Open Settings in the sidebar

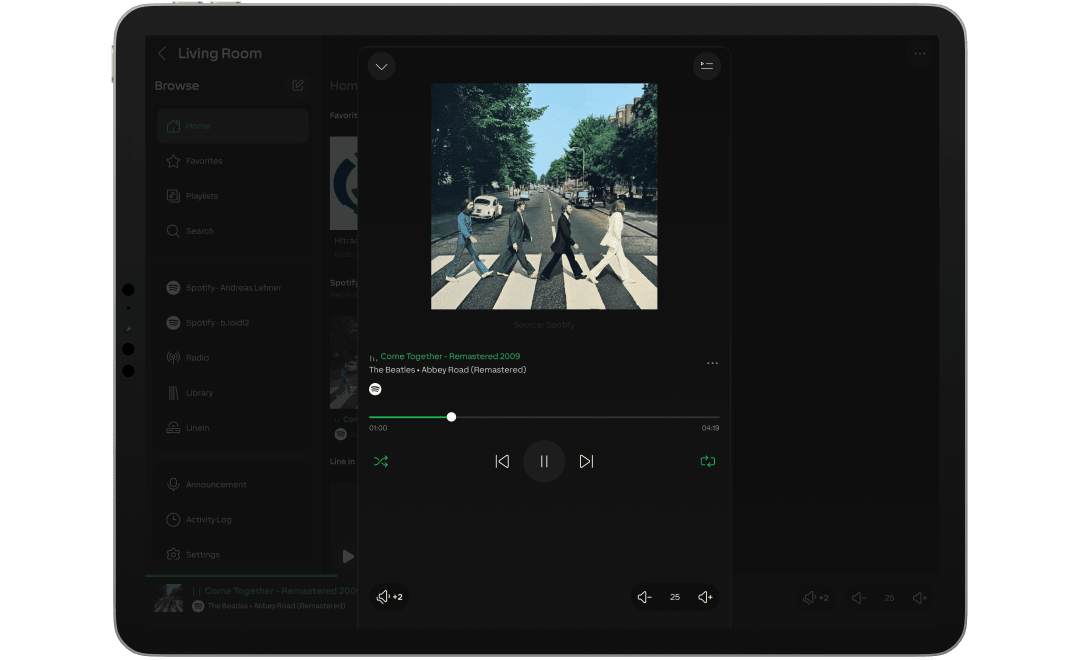[x=202, y=555]
